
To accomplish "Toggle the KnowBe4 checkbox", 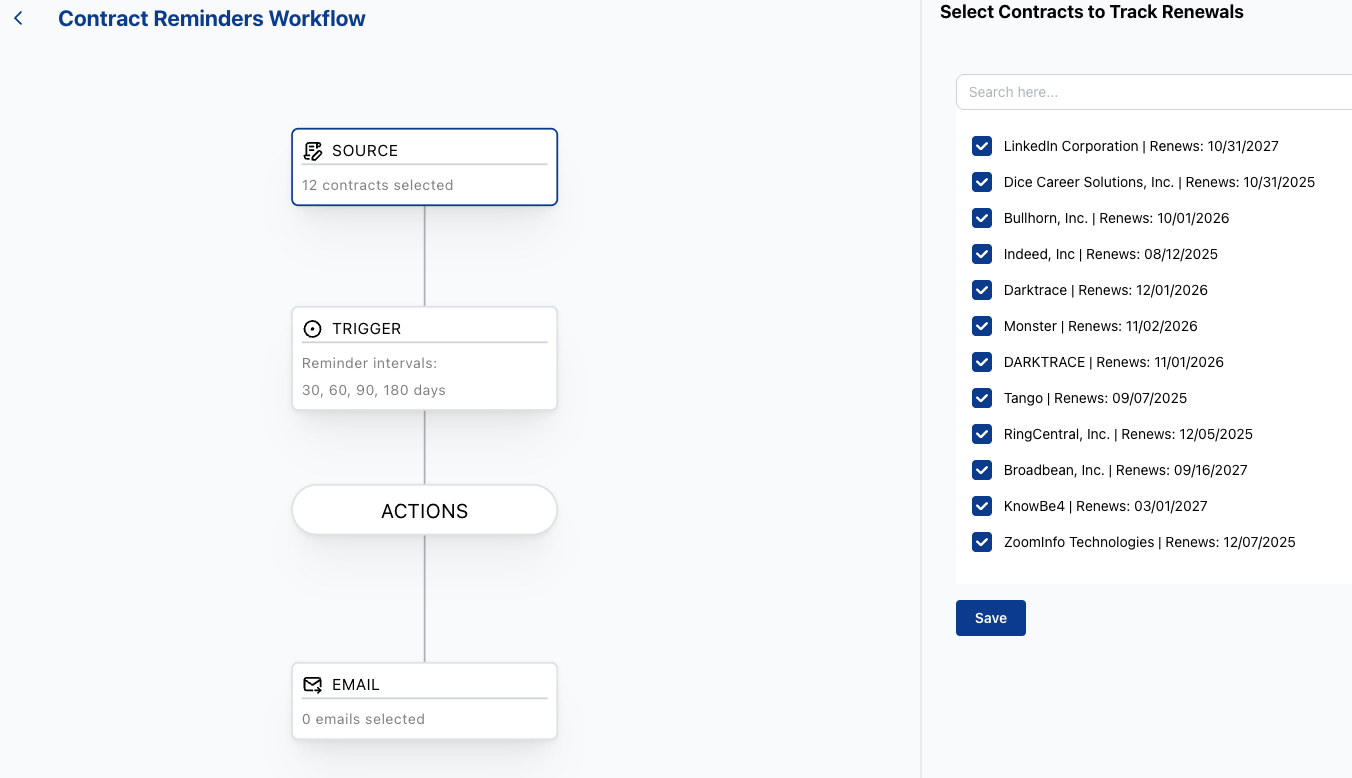I will coord(982,506).
